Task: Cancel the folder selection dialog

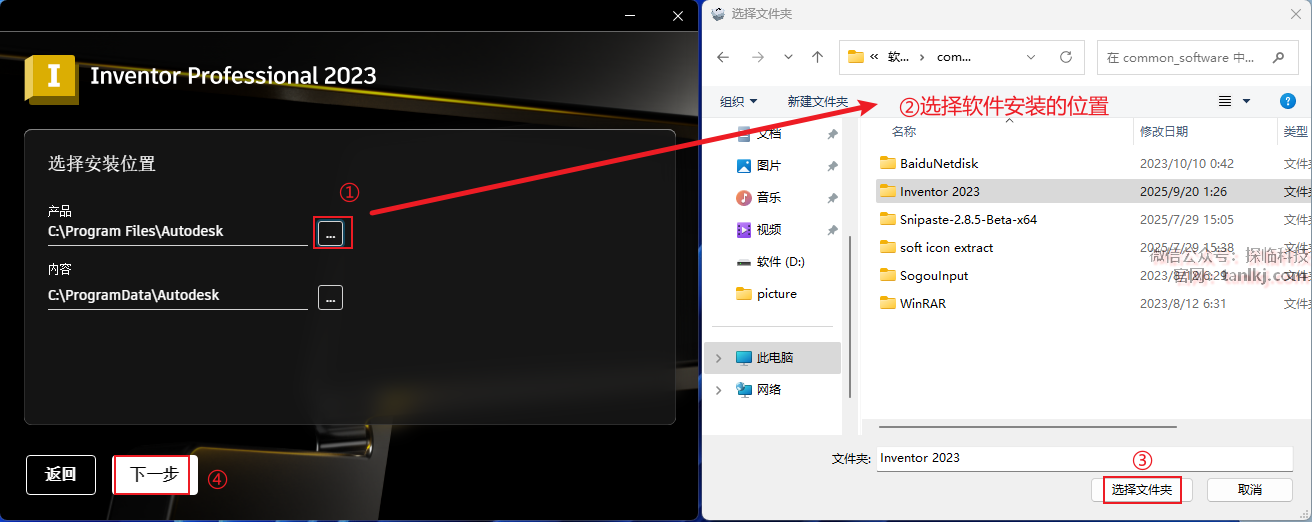Action: pos(1250,490)
